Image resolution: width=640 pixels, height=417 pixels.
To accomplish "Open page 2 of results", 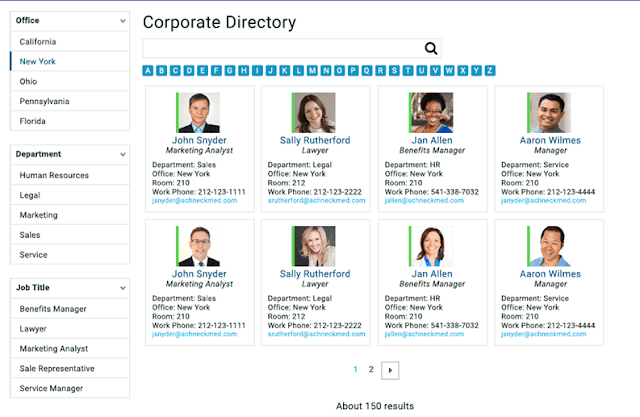I will point(371,370).
